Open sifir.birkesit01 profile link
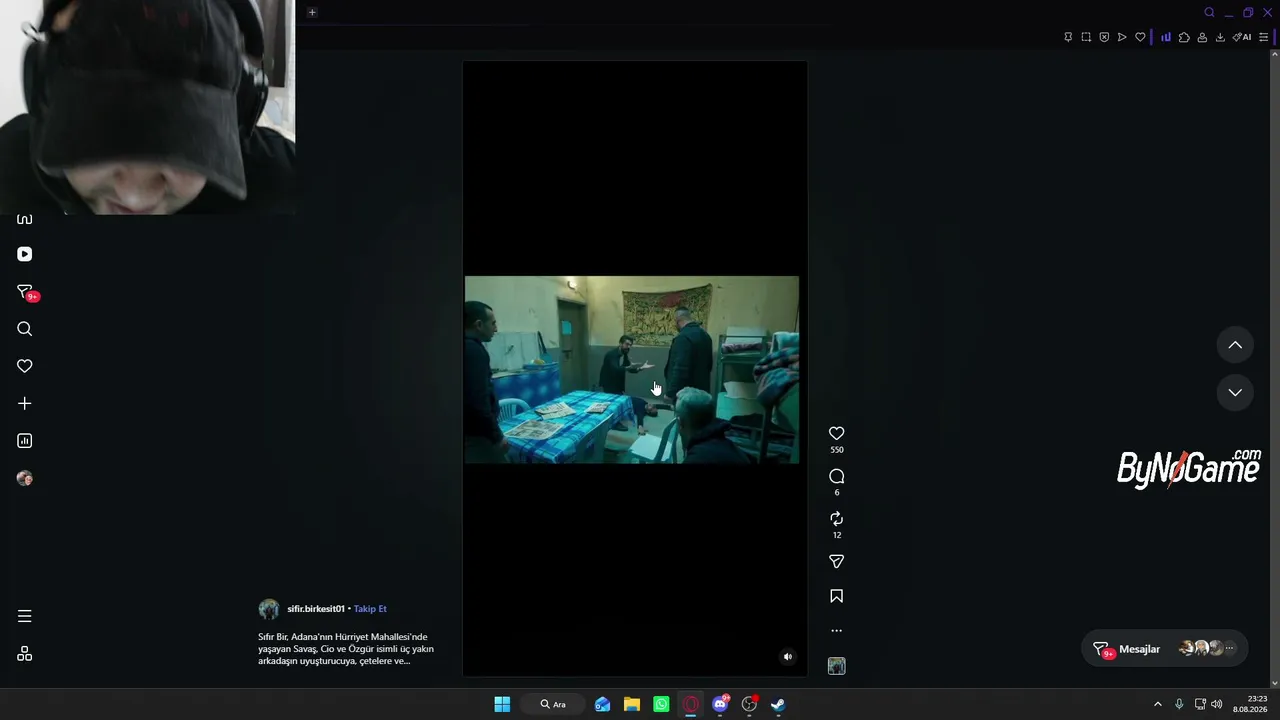This screenshot has height=720, width=1280. (x=316, y=609)
